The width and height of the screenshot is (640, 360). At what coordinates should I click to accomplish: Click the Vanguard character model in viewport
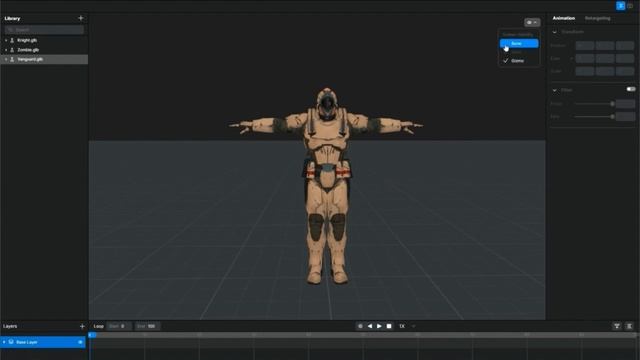pyautogui.click(x=327, y=186)
